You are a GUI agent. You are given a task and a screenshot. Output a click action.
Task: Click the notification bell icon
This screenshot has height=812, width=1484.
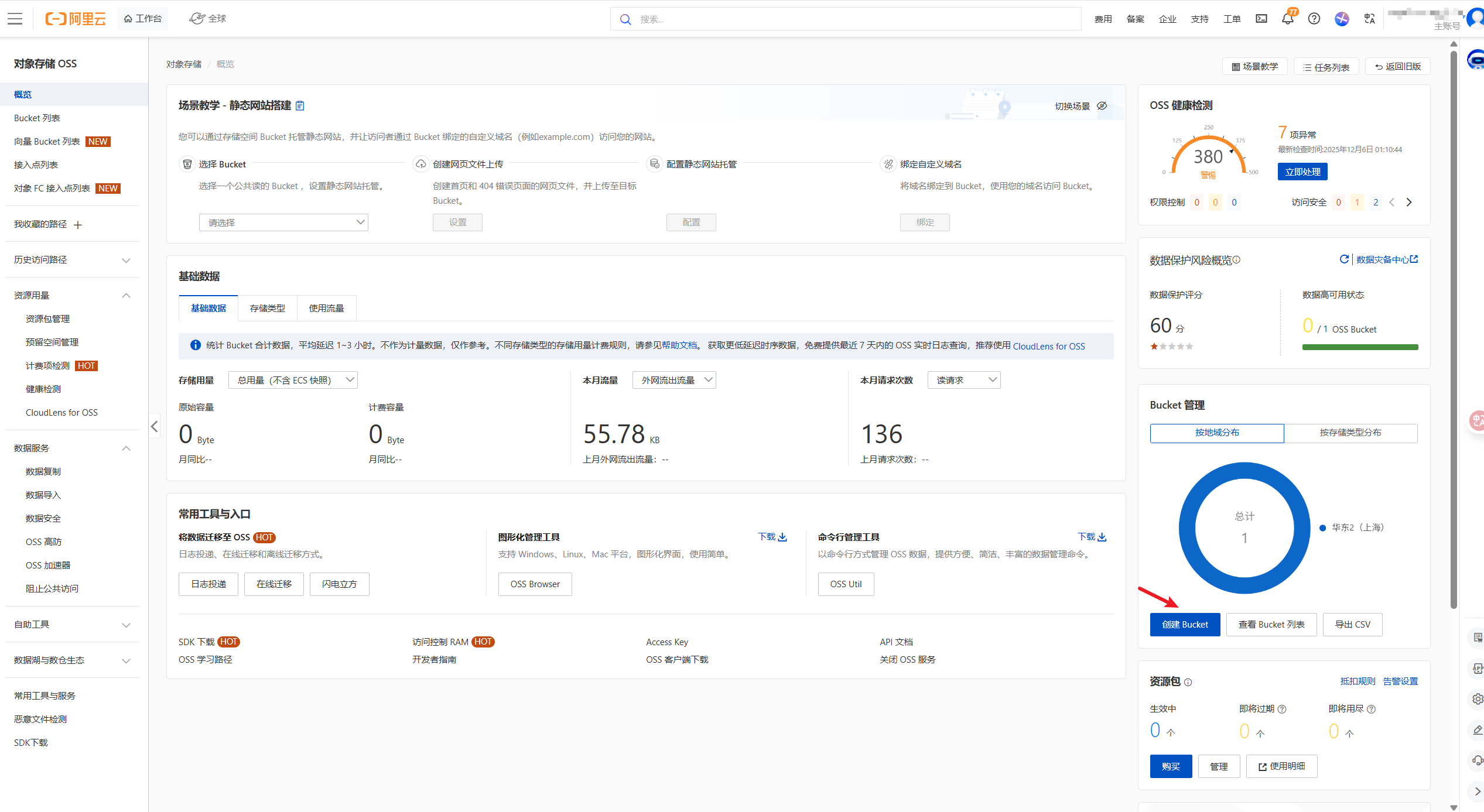coord(1287,19)
